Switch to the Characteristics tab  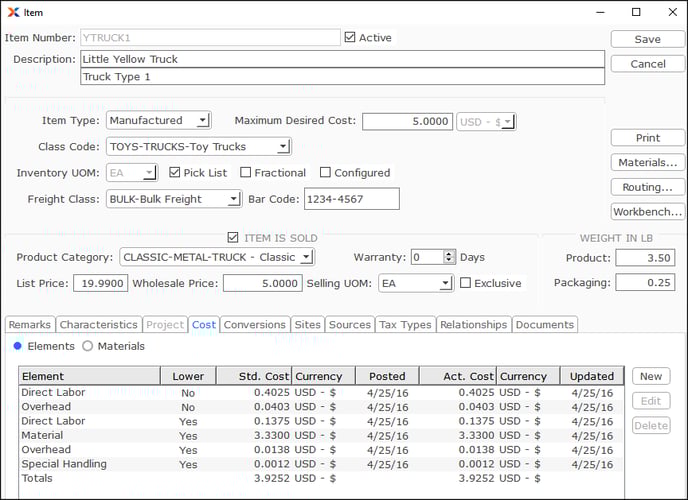[x=99, y=325]
